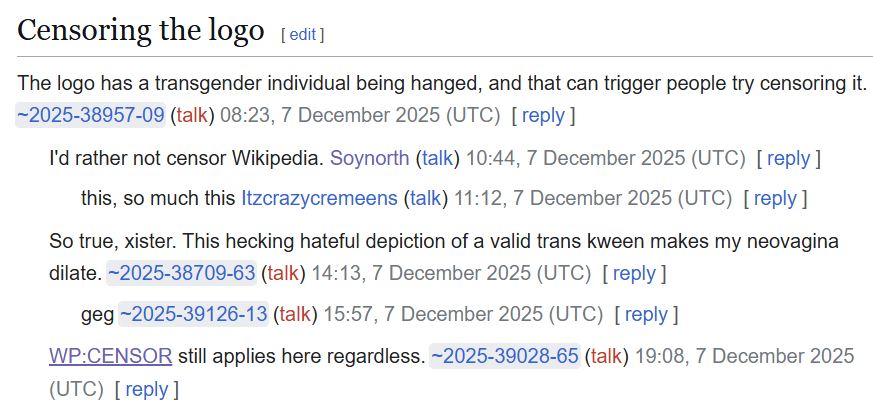Open Itzcrazycremeens user page
This screenshot has width=873, height=411.
tap(319, 198)
